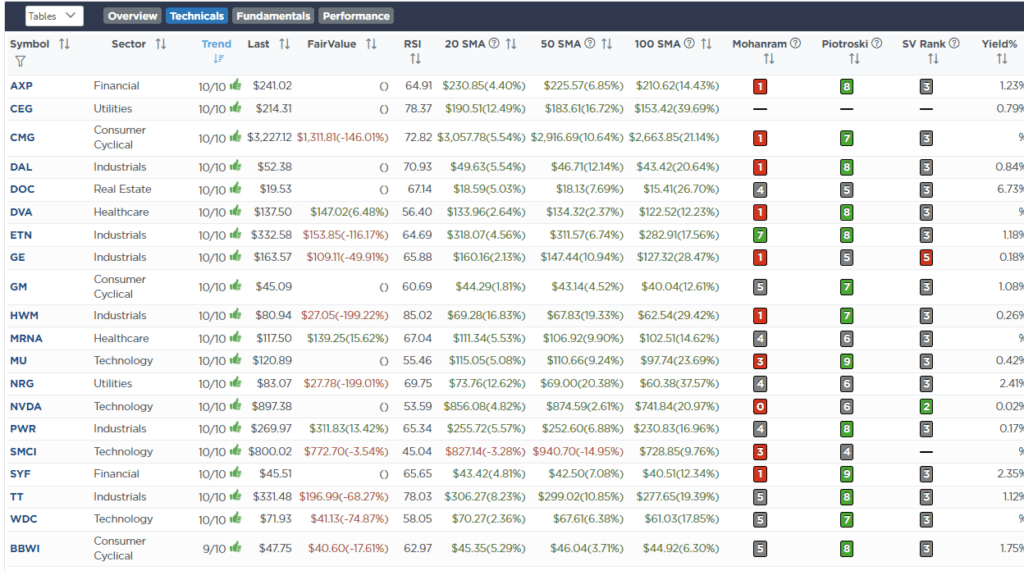Select TT fair value $196.99(-68.27%)
This screenshot has width=1024, height=571.
[x=344, y=497]
